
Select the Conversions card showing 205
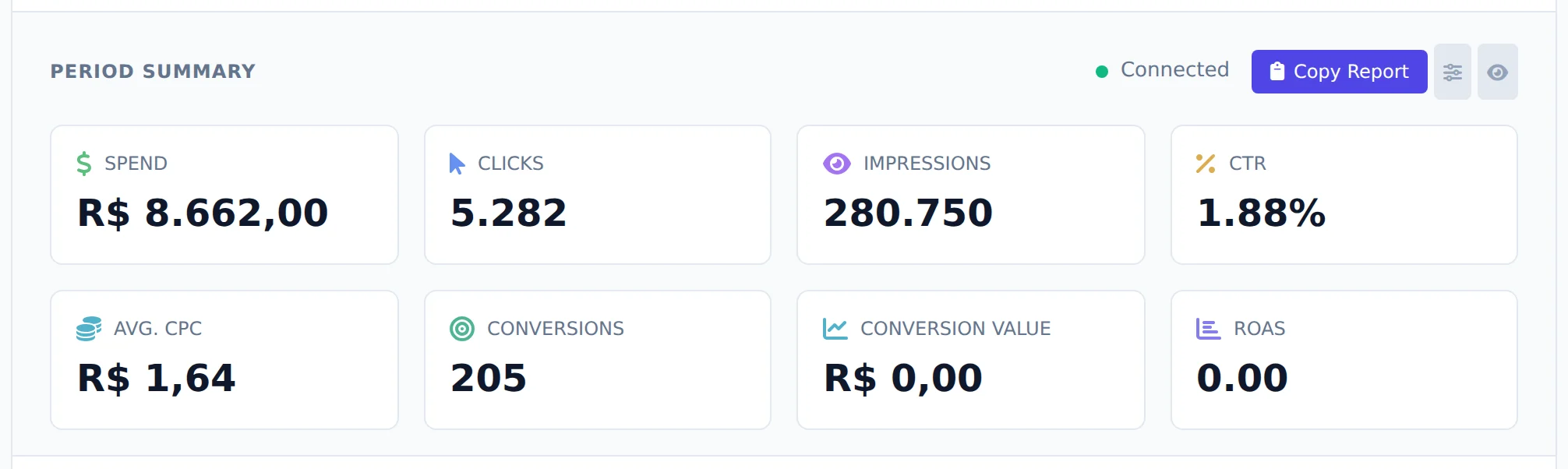(x=598, y=360)
